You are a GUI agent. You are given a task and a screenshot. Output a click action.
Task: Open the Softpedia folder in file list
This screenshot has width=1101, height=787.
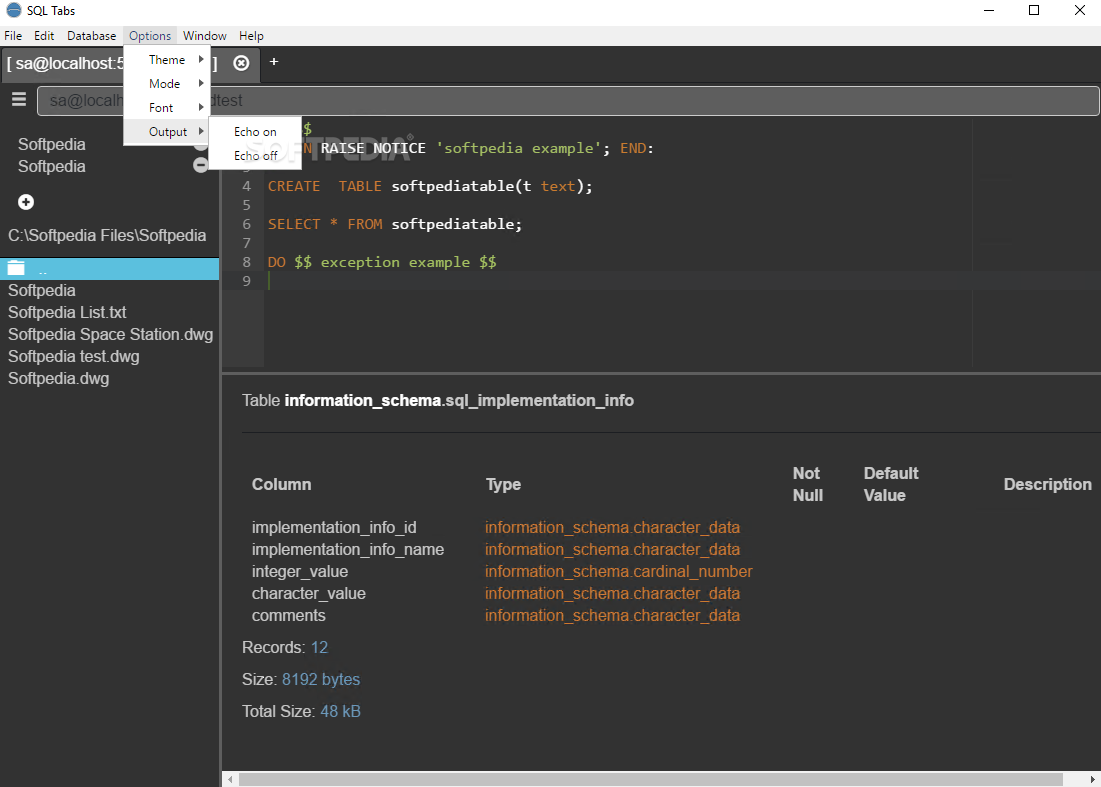(x=42, y=290)
